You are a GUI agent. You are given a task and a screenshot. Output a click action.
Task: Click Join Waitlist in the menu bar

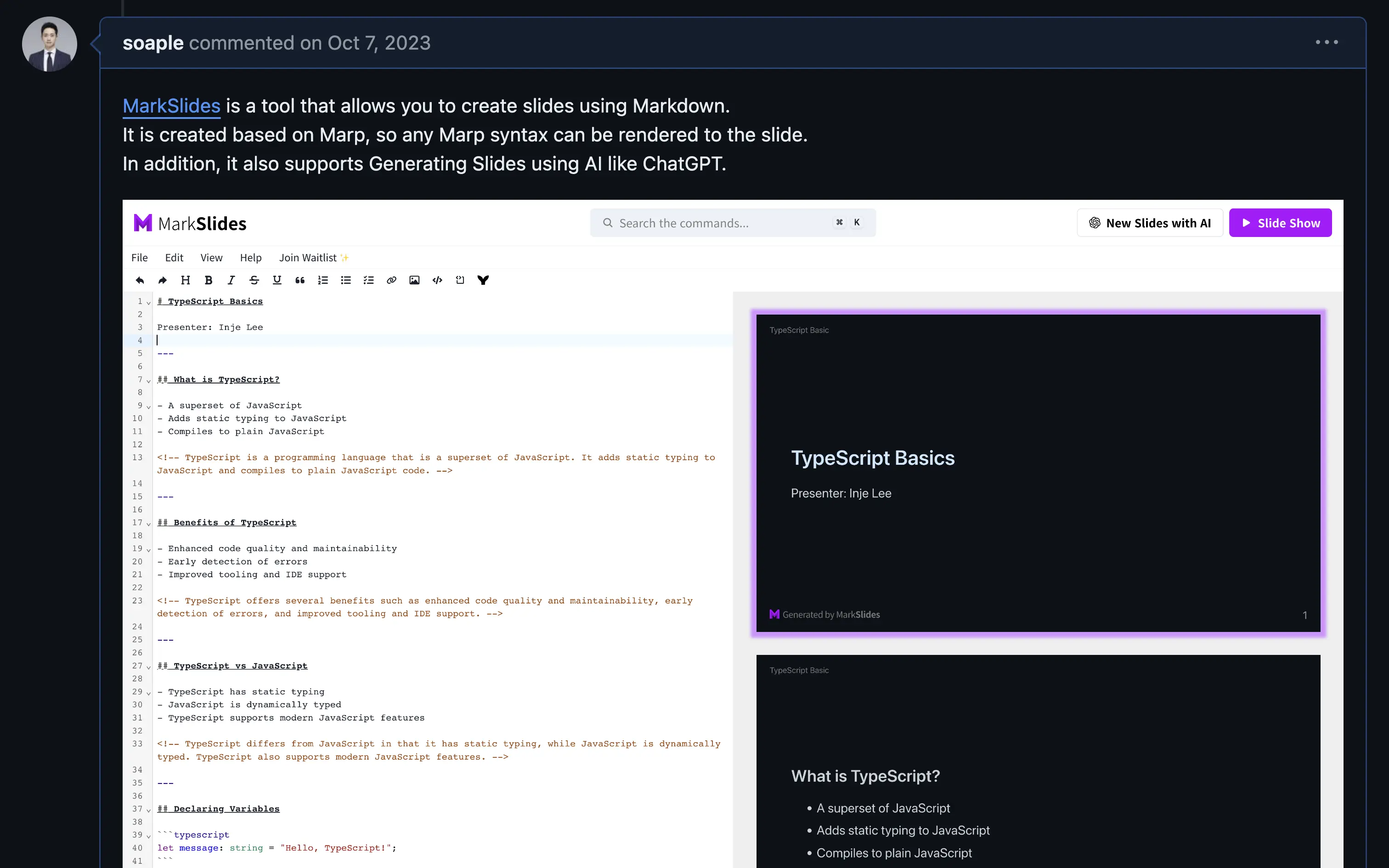tap(314, 258)
